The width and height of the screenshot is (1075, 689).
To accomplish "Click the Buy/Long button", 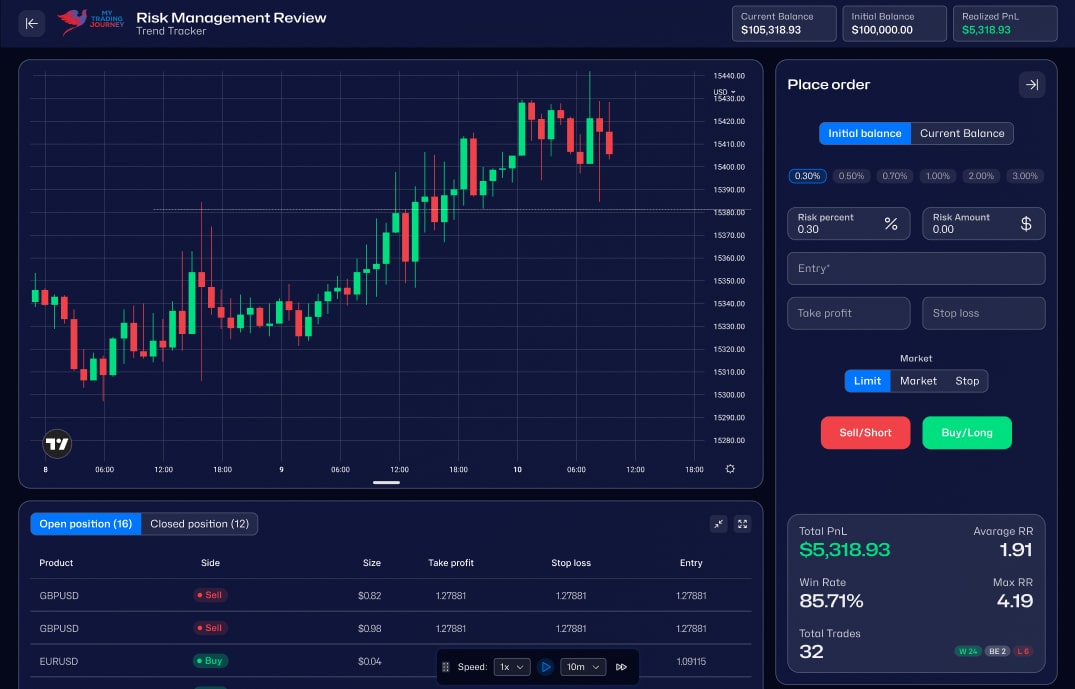I will click(x=966, y=433).
